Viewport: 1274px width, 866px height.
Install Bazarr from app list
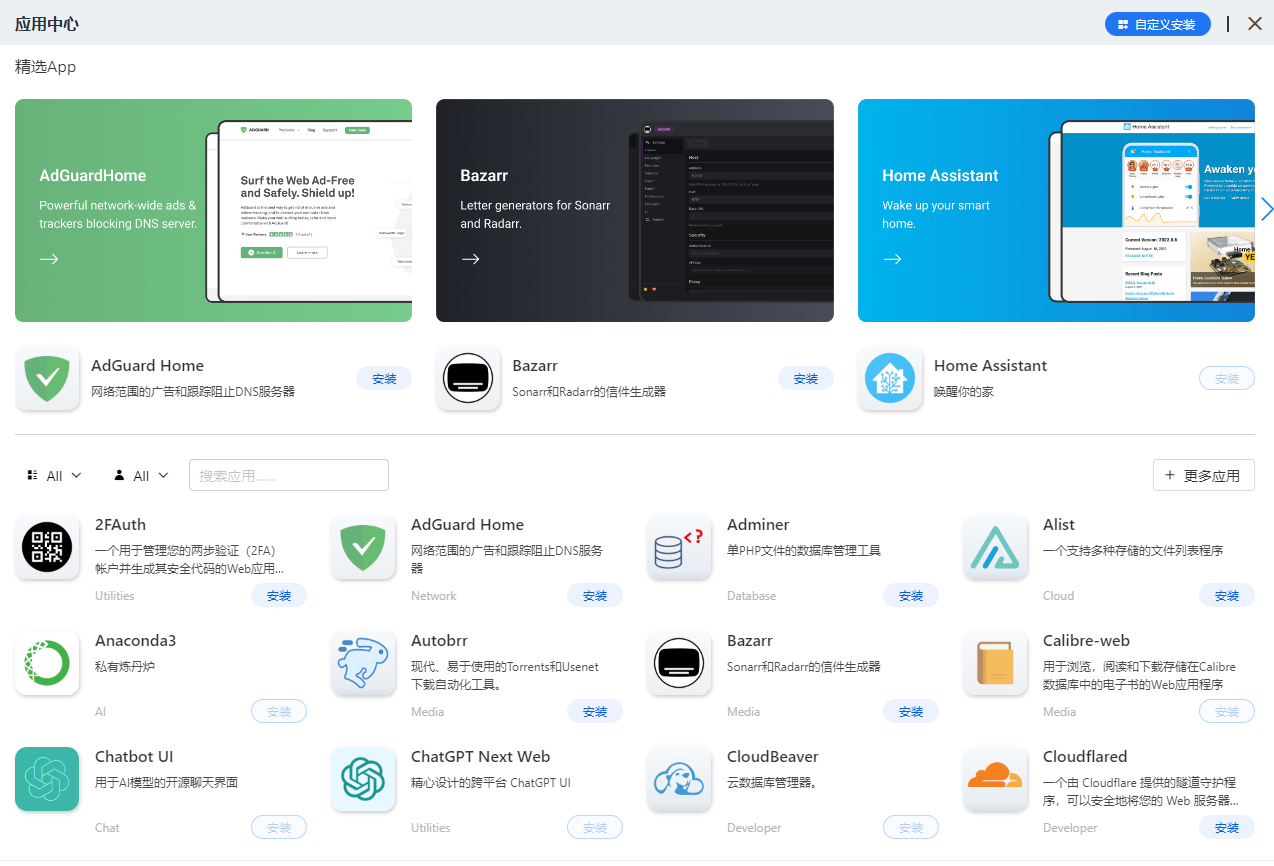point(911,711)
